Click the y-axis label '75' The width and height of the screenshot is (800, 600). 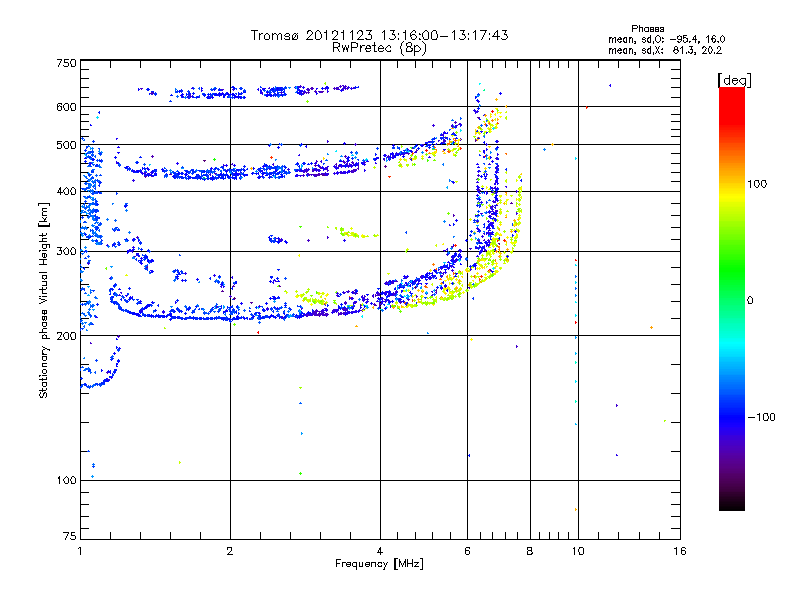point(70,536)
